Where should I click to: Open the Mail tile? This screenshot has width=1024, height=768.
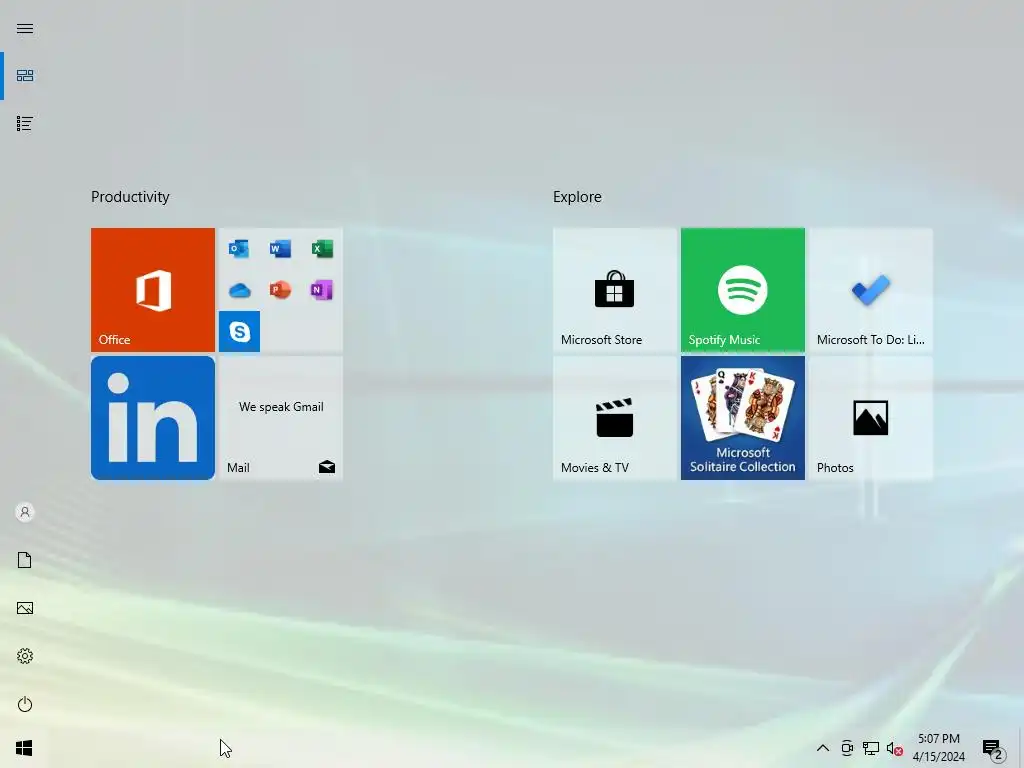[281, 418]
